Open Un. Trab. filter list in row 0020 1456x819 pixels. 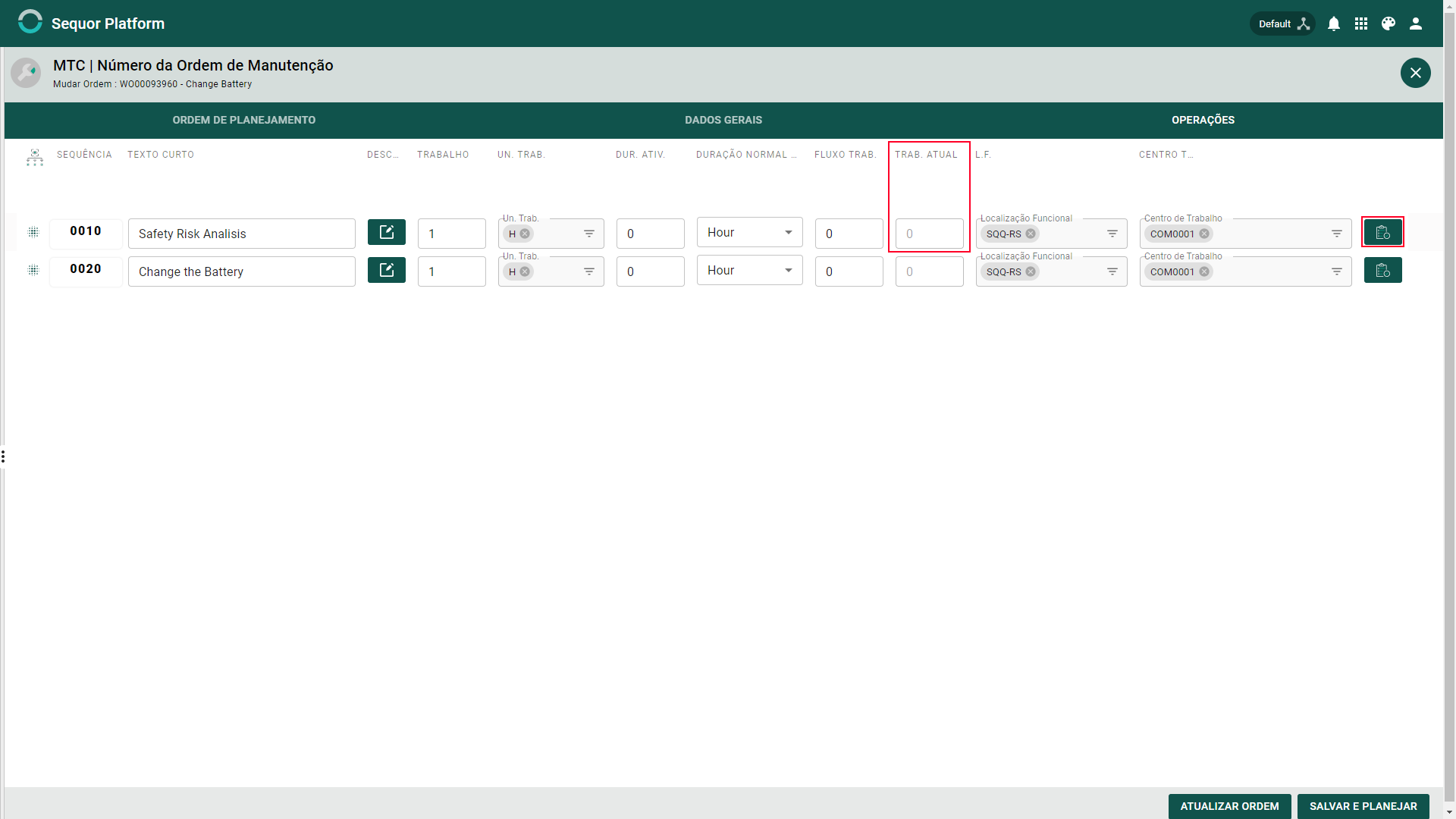[x=589, y=271]
